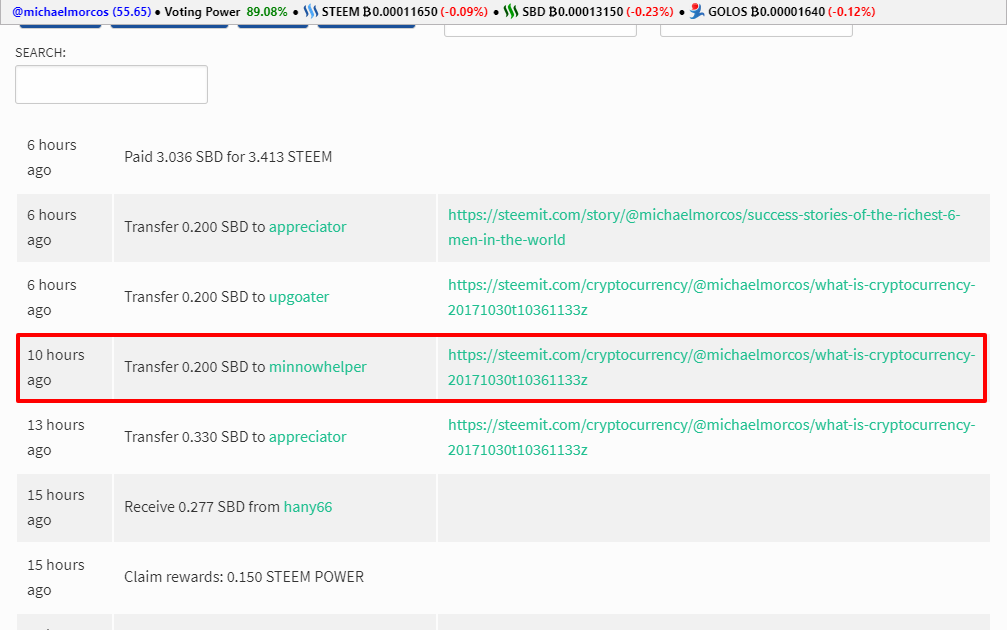The image size is (1007, 630).
Task: Open what-is-cryptocurrency link in upgoater row
Action: click(x=712, y=297)
